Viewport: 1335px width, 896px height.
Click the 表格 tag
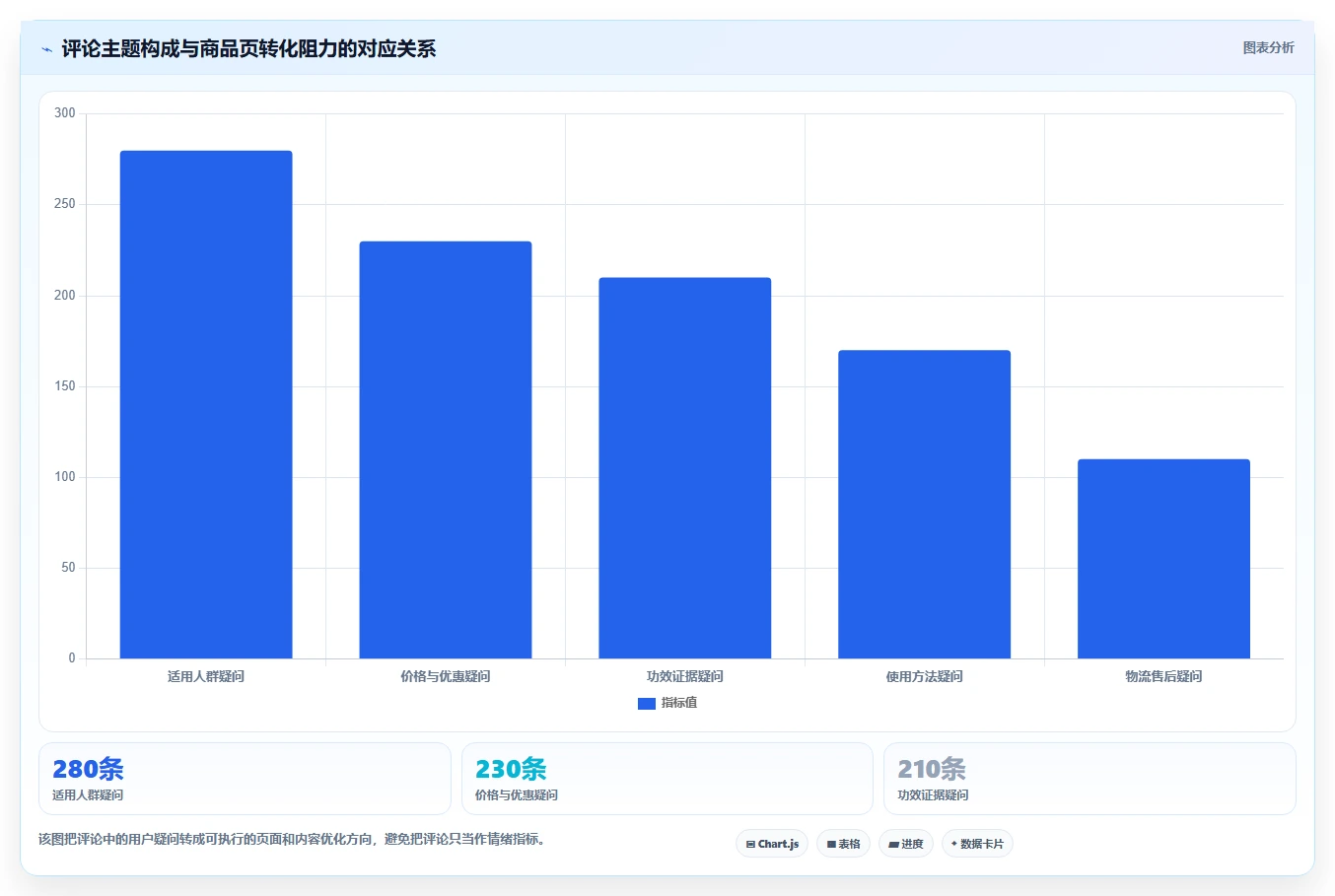843,844
